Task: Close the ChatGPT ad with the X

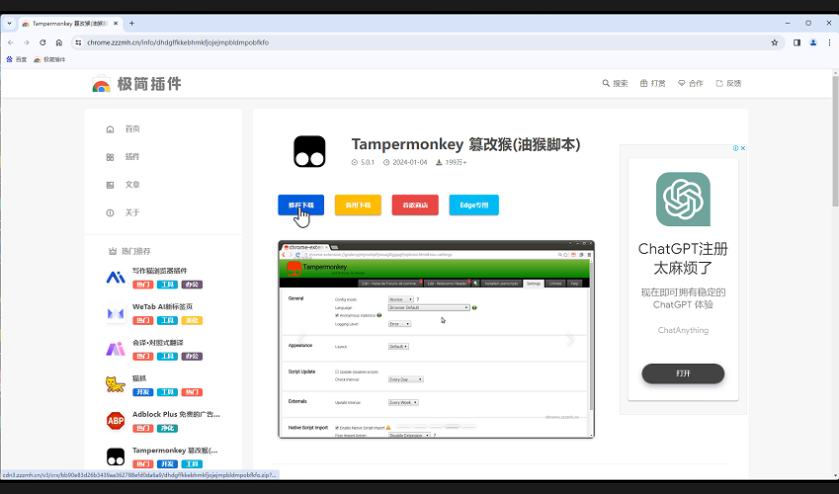Action: coord(743,148)
